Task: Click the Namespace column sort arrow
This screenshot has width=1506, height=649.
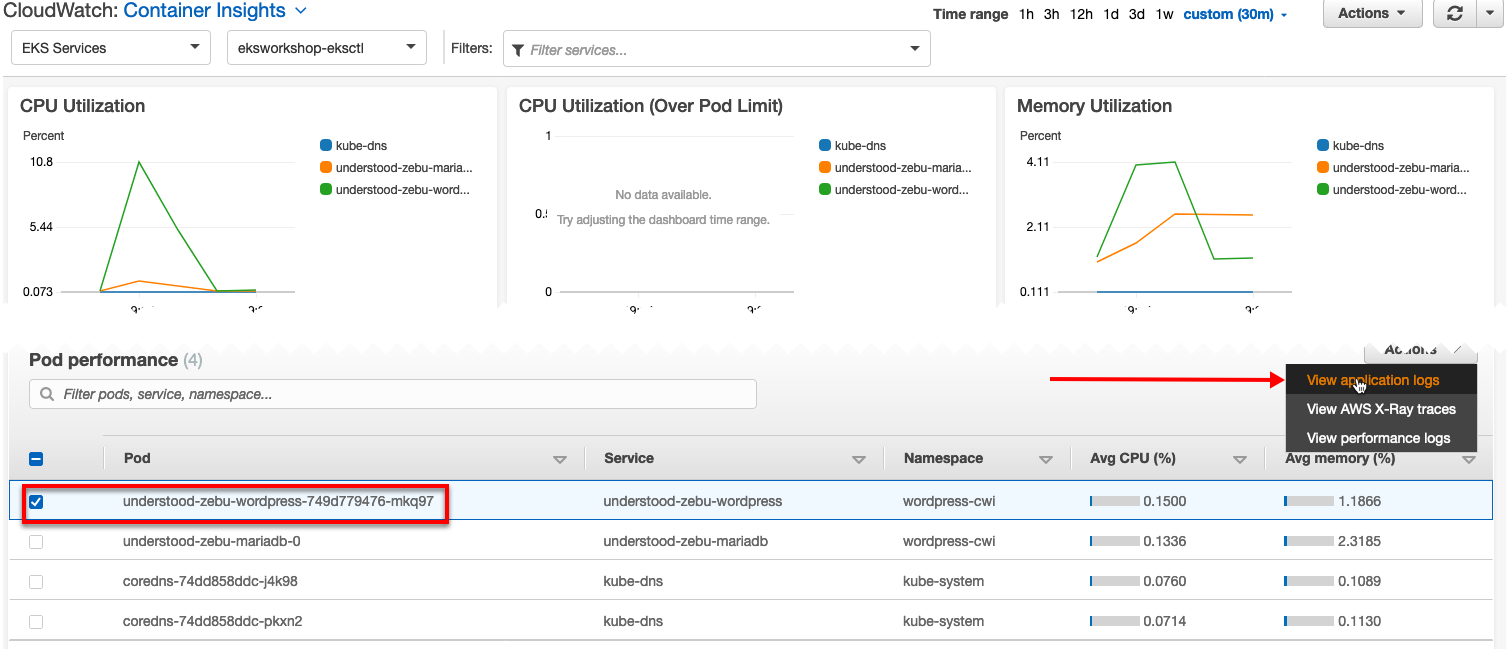Action: (1046, 459)
